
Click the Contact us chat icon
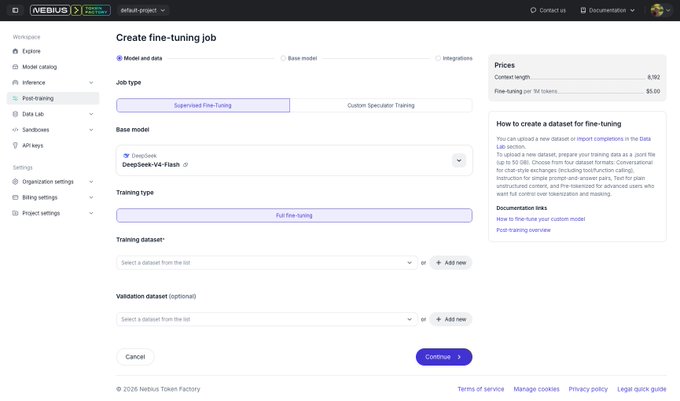(x=533, y=10)
